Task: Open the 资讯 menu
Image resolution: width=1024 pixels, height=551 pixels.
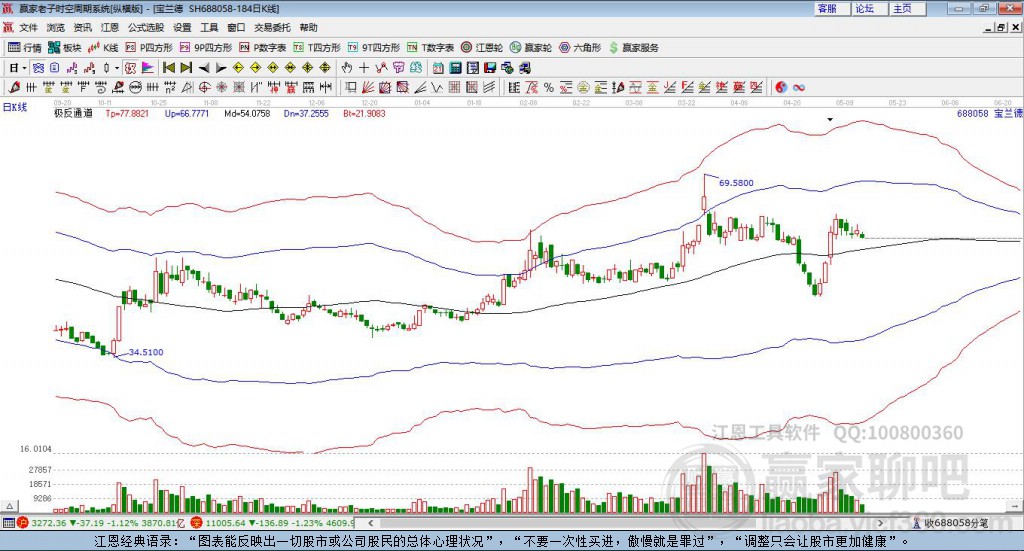Action: (x=82, y=27)
